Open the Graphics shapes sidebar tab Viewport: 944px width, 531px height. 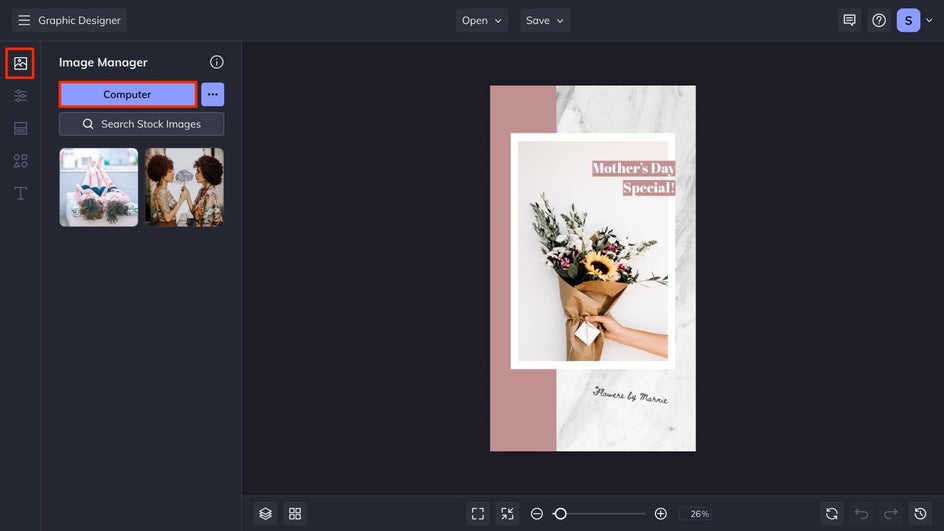[20, 161]
